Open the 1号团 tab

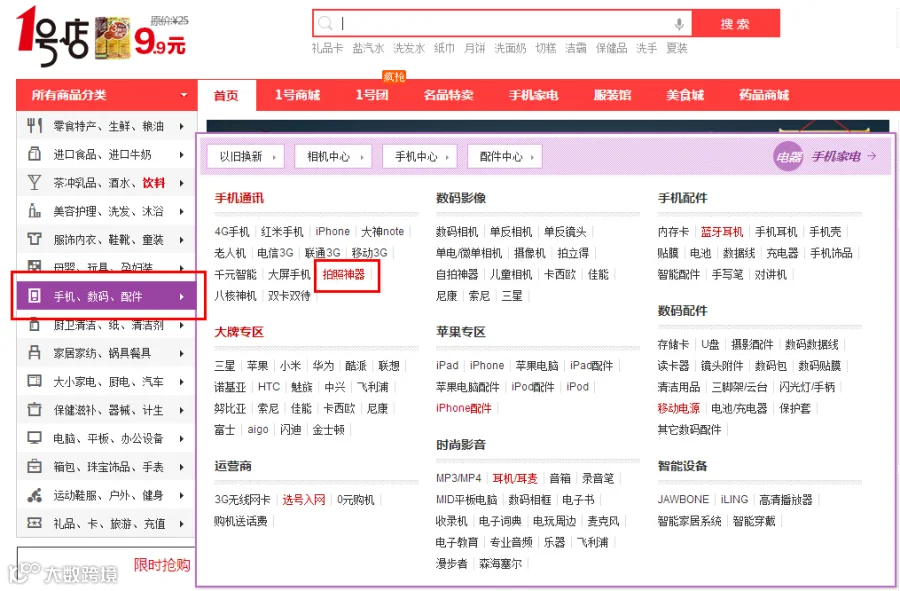pyautogui.click(x=372, y=95)
